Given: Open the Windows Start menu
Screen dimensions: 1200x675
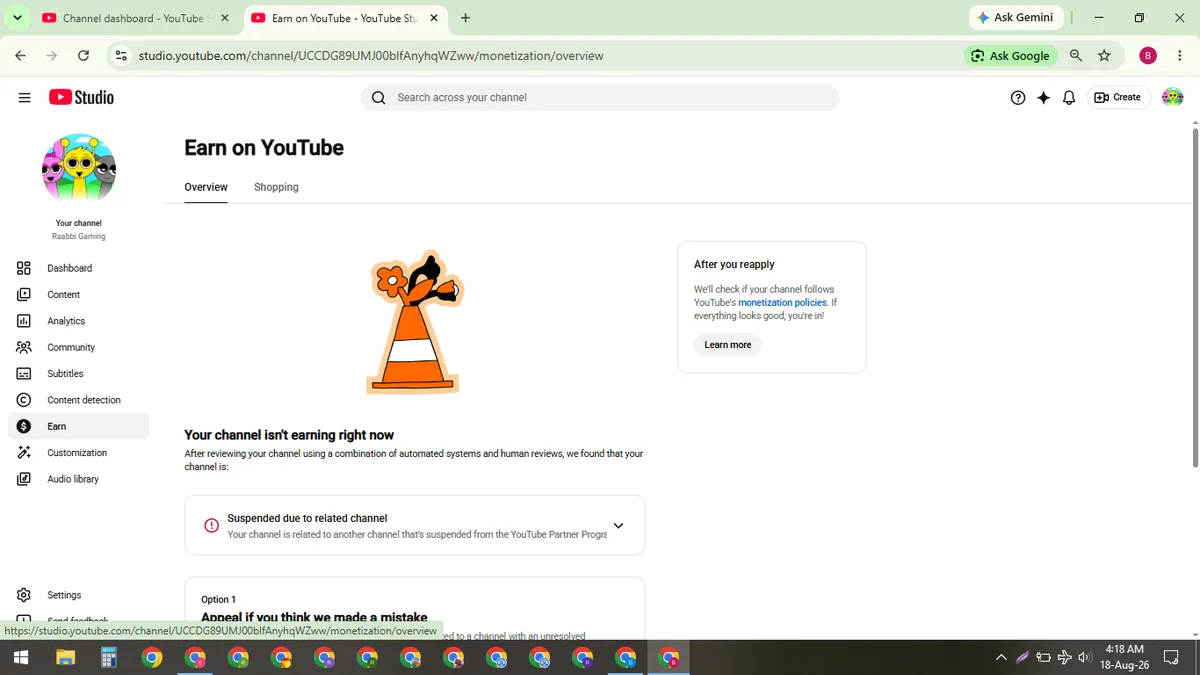Looking at the screenshot, I should point(21,658).
